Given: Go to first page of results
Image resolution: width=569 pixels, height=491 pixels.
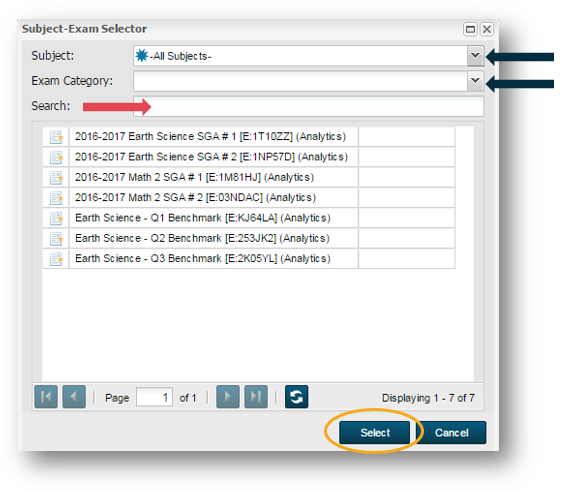Looking at the screenshot, I should (46, 397).
